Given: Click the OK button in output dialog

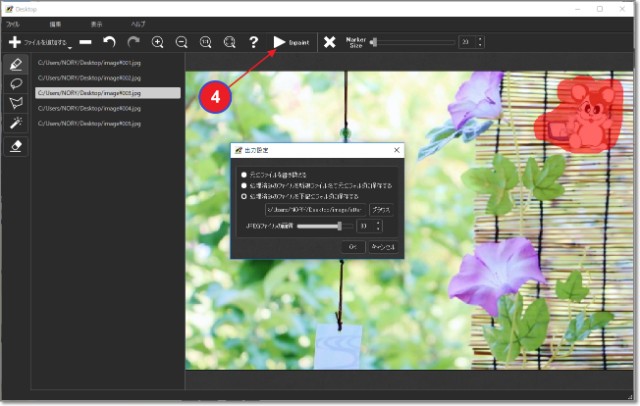Looking at the screenshot, I should point(351,246).
